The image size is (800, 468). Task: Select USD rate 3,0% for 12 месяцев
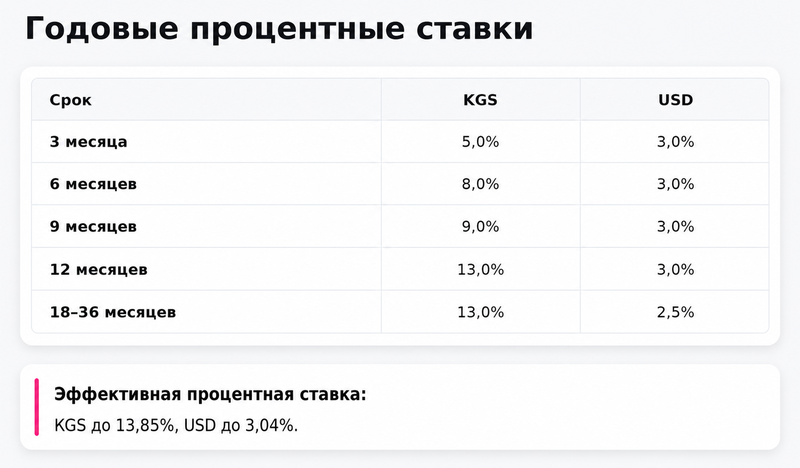(x=676, y=269)
